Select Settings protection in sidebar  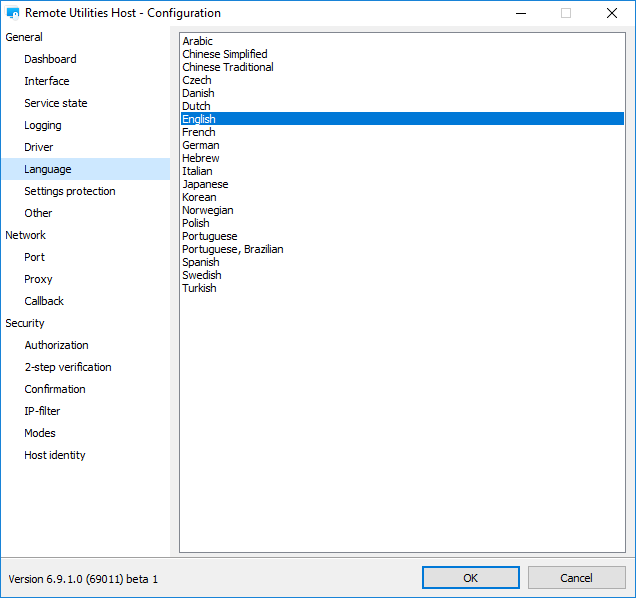pyautogui.click(x=70, y=191)
